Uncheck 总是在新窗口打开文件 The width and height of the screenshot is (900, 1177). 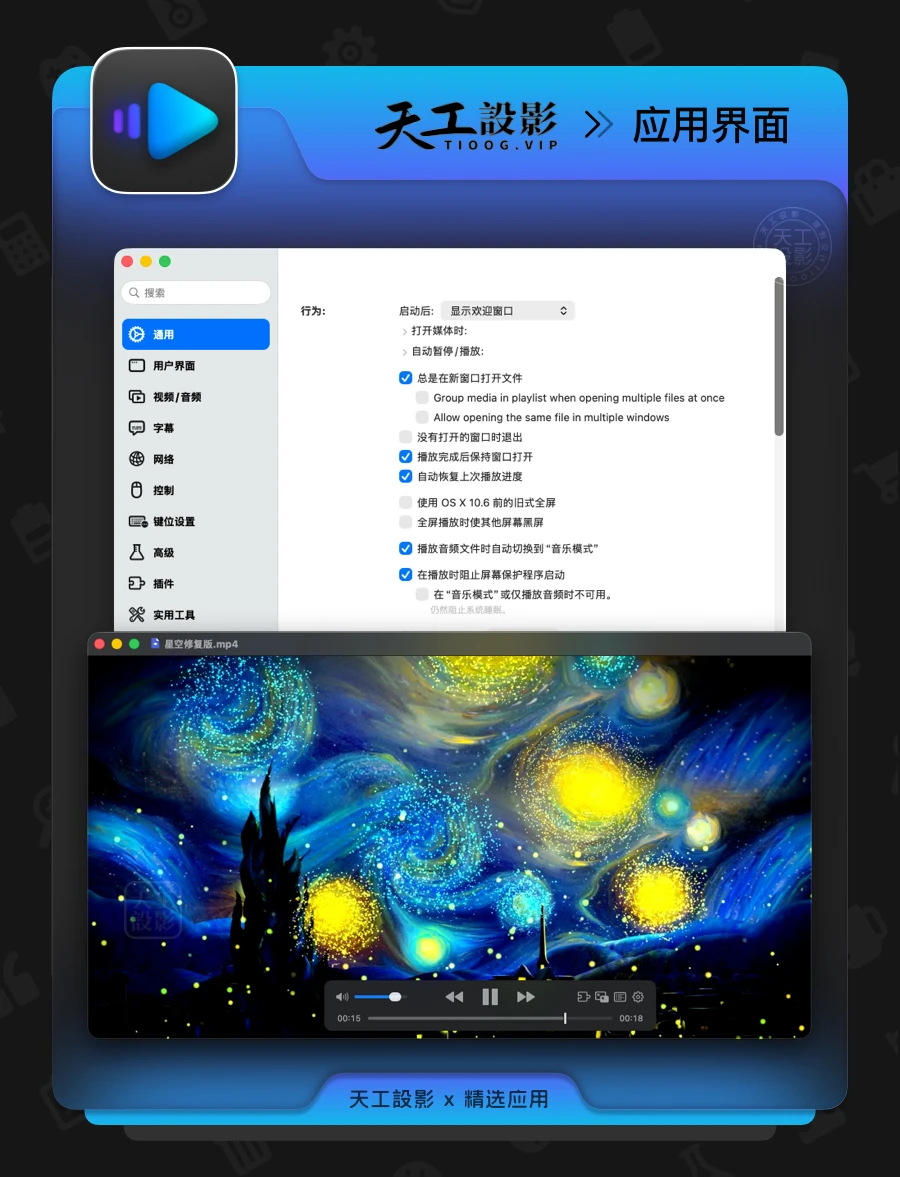pyautogui.click(x=405, y=378)
